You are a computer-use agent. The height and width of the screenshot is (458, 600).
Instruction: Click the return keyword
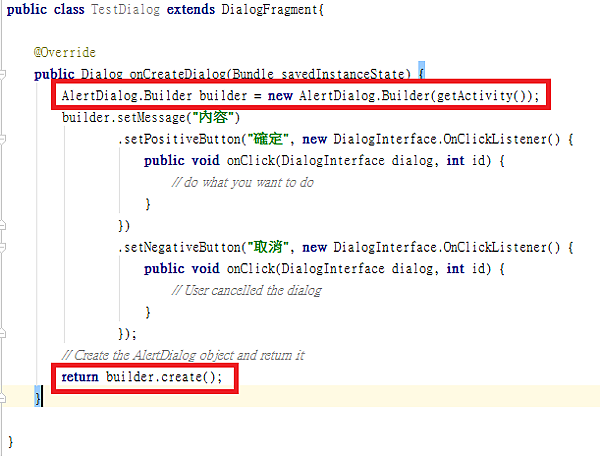point(80,377)
